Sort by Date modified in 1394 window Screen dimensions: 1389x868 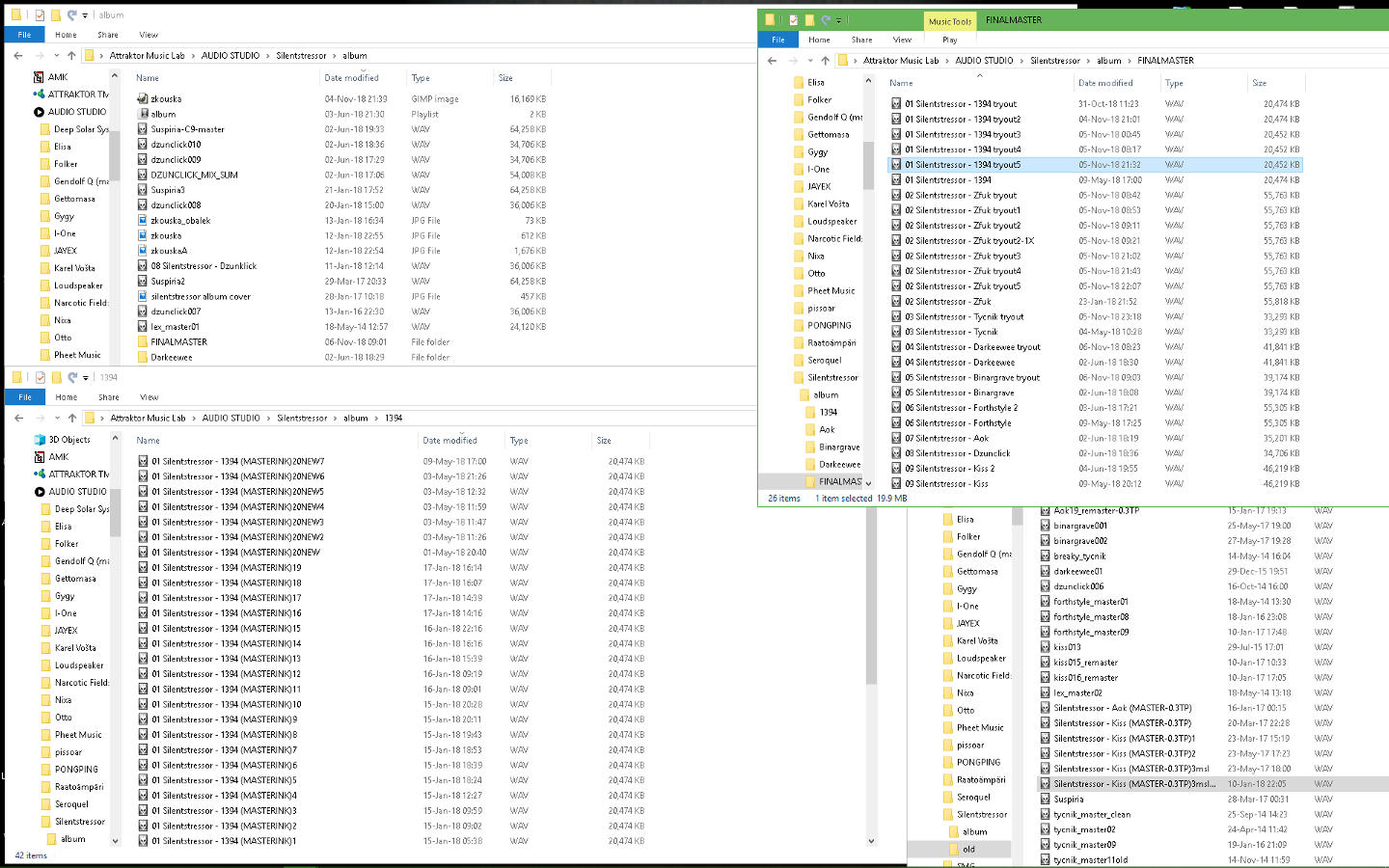pyautogui.click(x=449, y=441)
